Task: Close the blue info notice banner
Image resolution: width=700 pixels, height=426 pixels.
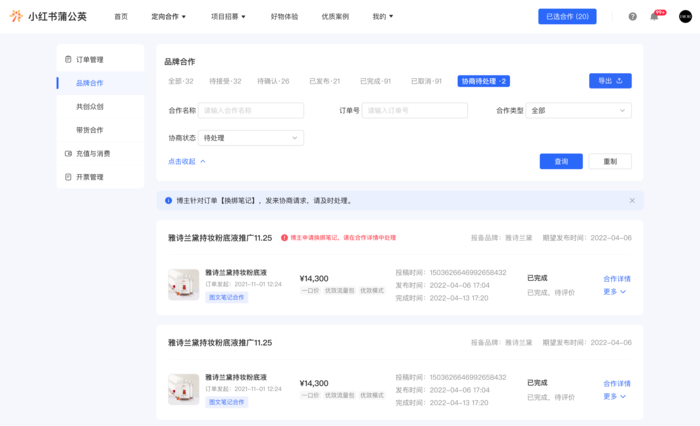Action: [632, 200]
